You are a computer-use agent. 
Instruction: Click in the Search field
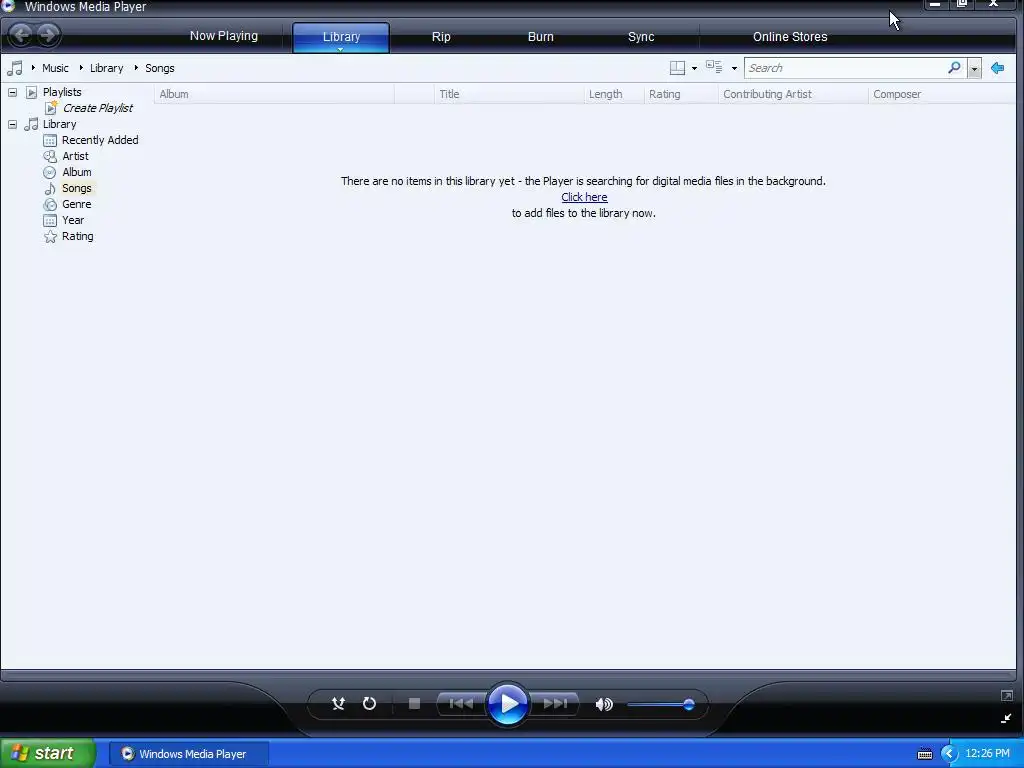[x=846, y=68]
